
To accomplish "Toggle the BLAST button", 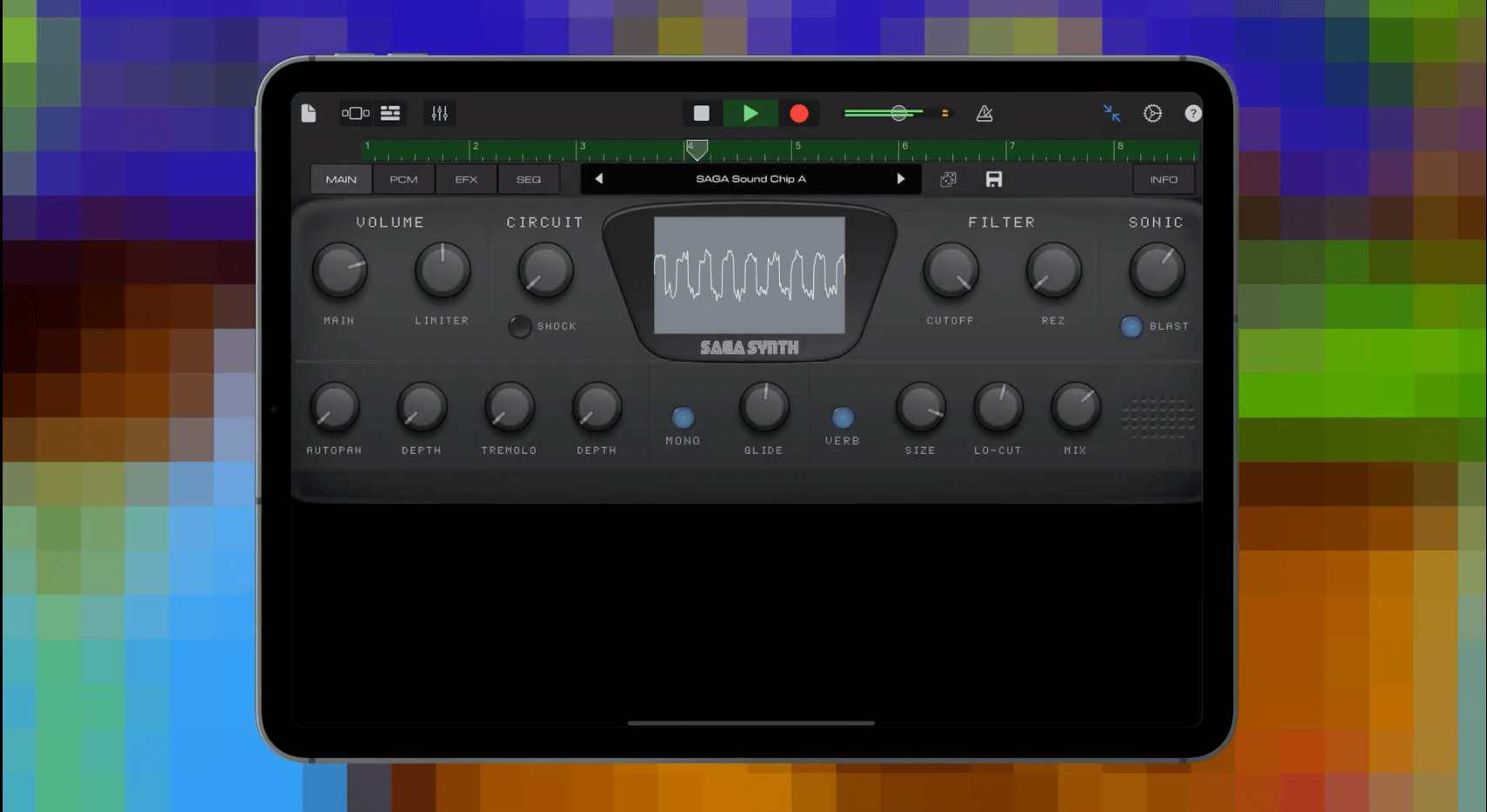I will click(x=1131, y=326).
